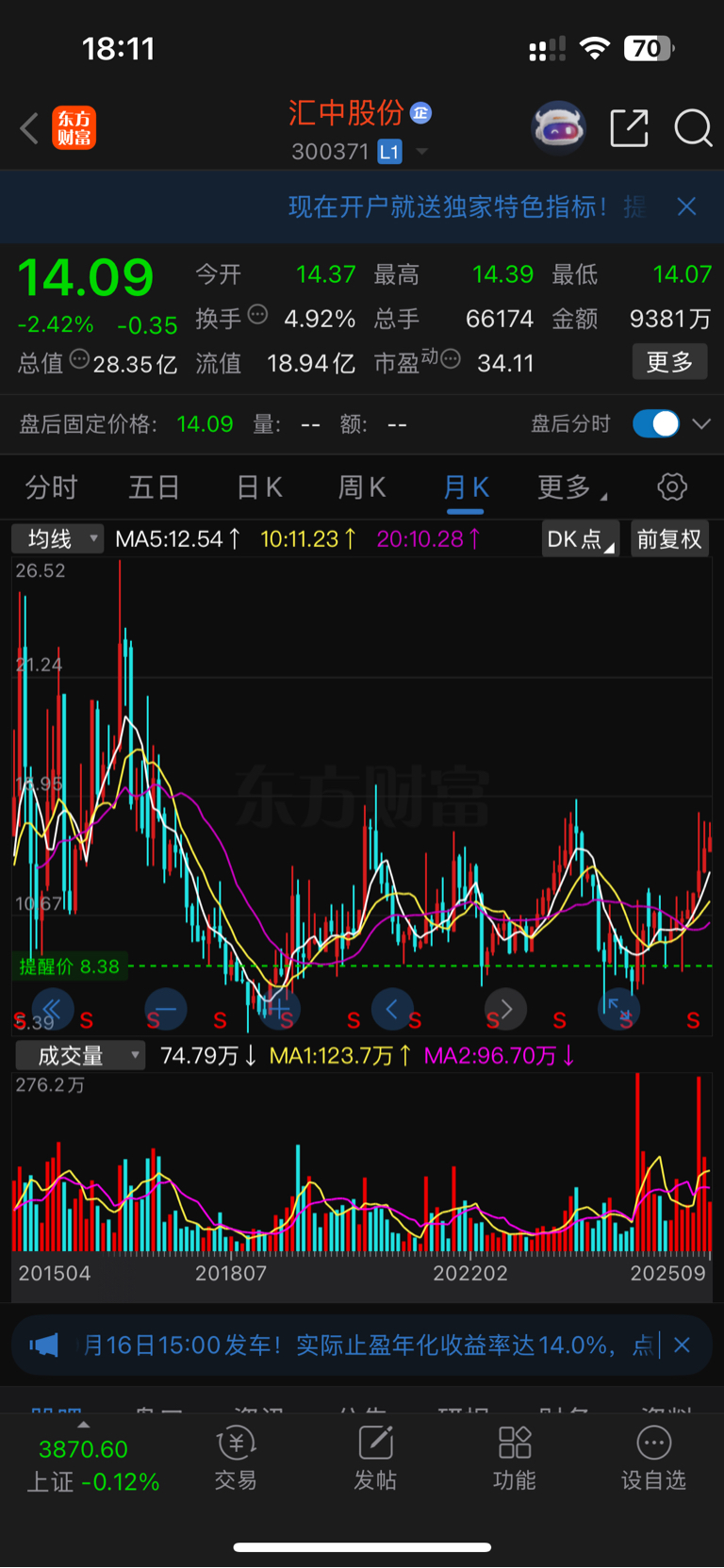Open 功能 in bottom bar
Viewport: 724px width, 1568px height.
(515, 1459)
